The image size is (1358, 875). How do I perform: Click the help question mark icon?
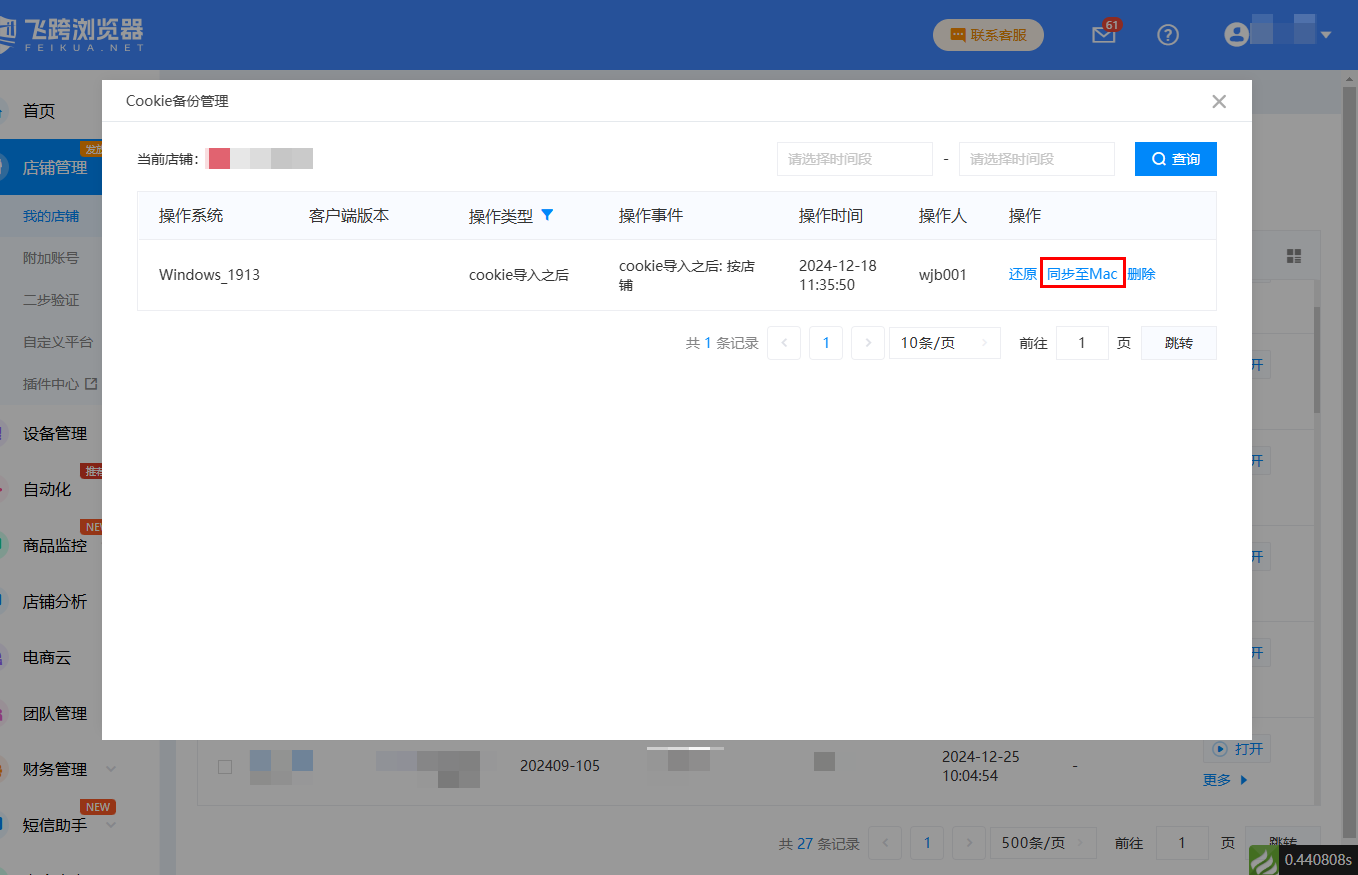1168,35
